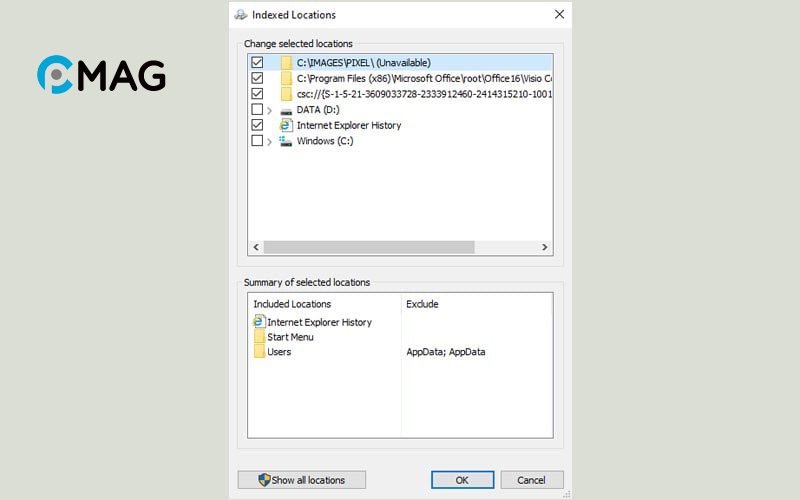Viewport: 800px width, 500px height.
Task: Uncheck the Internet Explorer History checkbox
Action: 257,125
